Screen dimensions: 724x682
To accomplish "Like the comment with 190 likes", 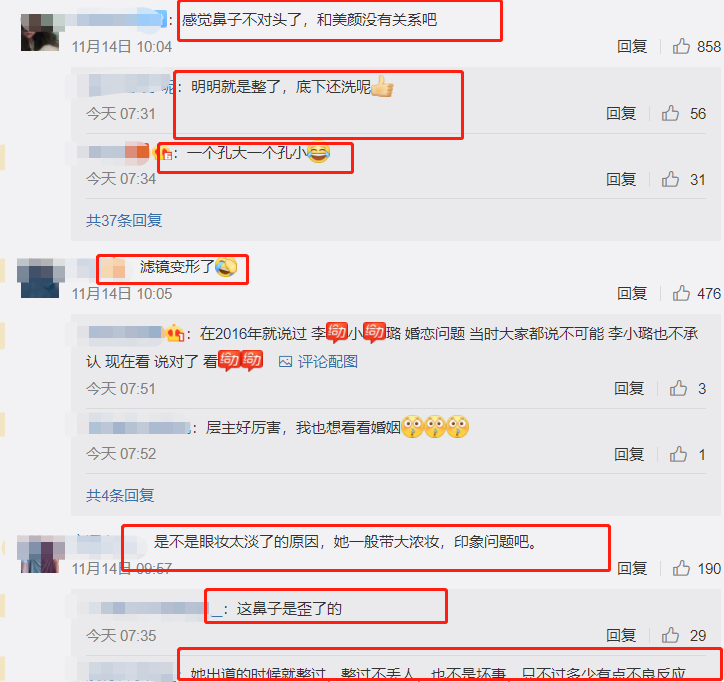I will click(681, 568).
